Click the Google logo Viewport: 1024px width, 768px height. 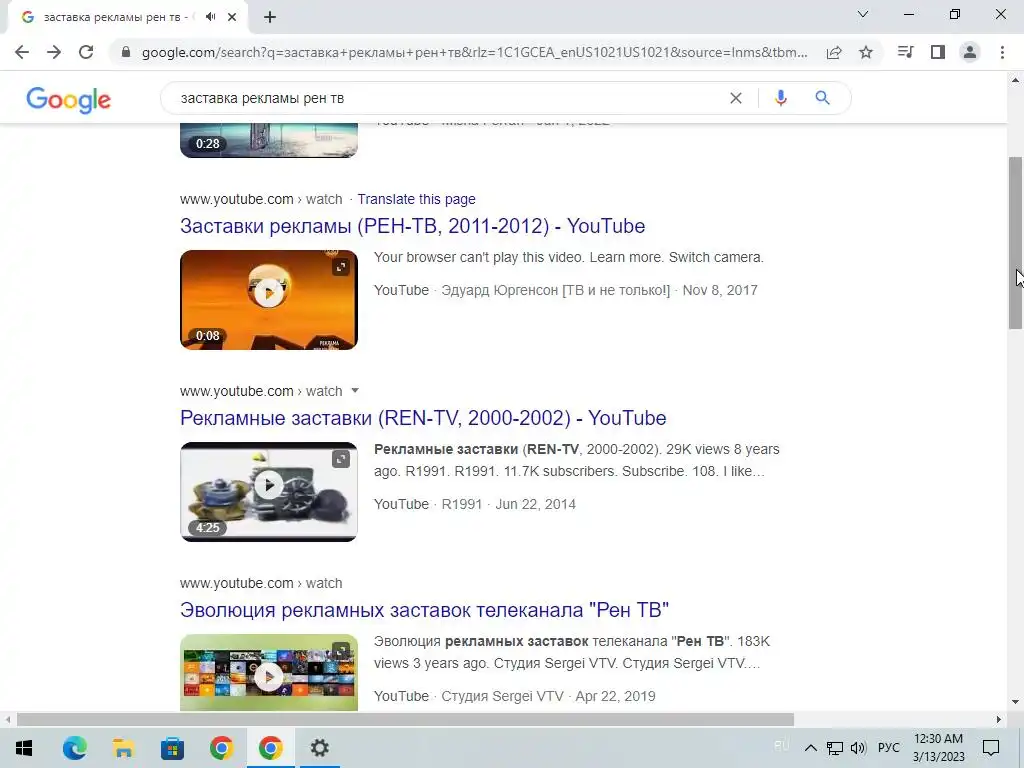[x=69, y=99]
